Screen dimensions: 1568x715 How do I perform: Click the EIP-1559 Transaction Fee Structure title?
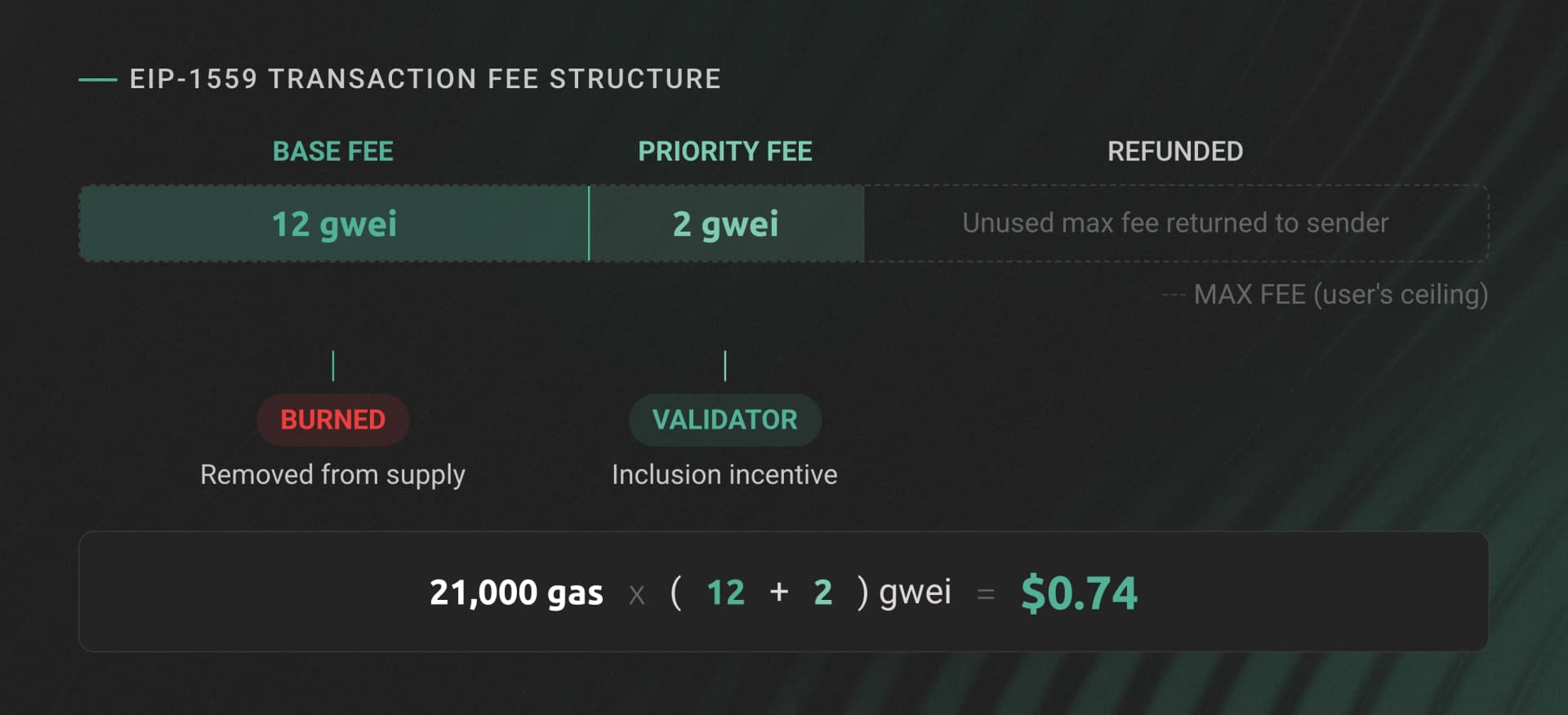[425, 78]
